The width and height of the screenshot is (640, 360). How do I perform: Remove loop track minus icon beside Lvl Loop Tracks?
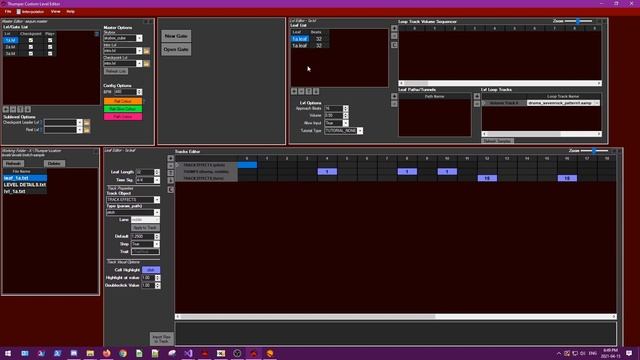click(x=477, y=104)
